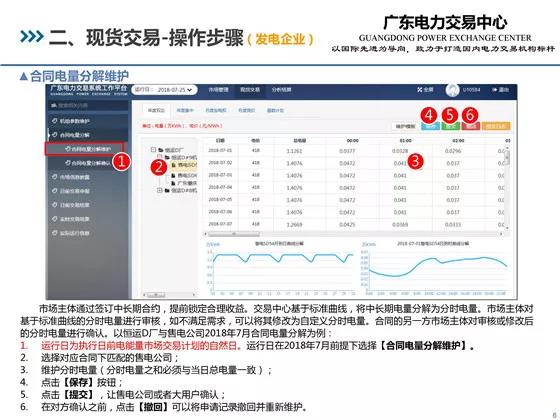Screen dimensions: 560x420
Task: Click the horizontal scrollbar below the data table
Action: point(355,234)
